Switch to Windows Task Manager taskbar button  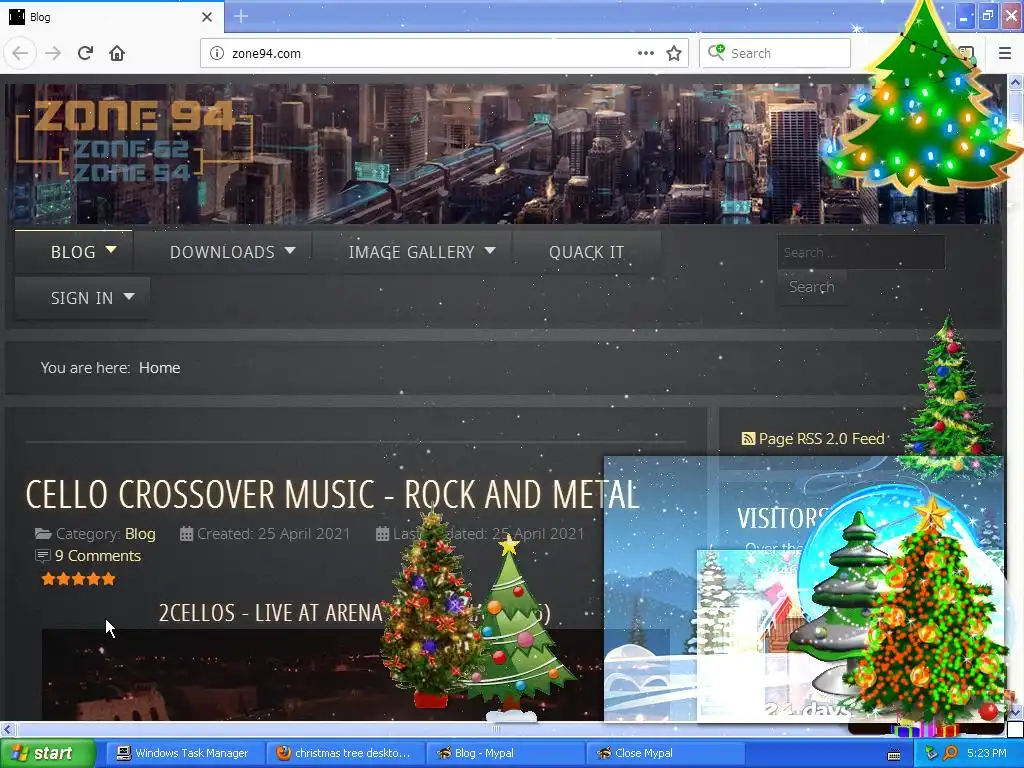click(183, 754)
